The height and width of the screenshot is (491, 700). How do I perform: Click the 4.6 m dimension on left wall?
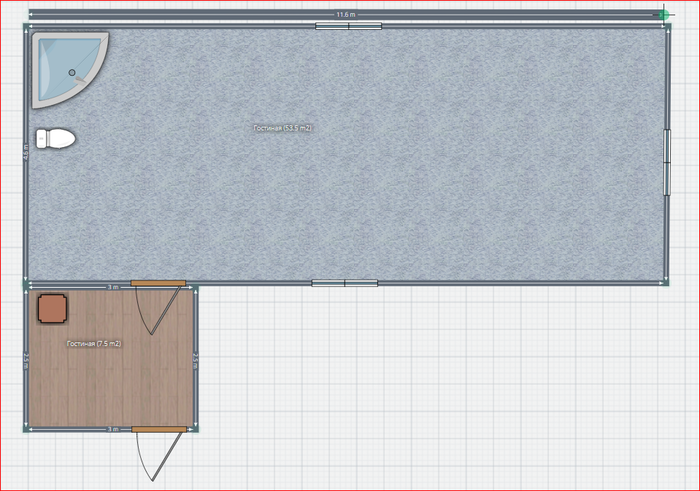click(x=25, y=153)
